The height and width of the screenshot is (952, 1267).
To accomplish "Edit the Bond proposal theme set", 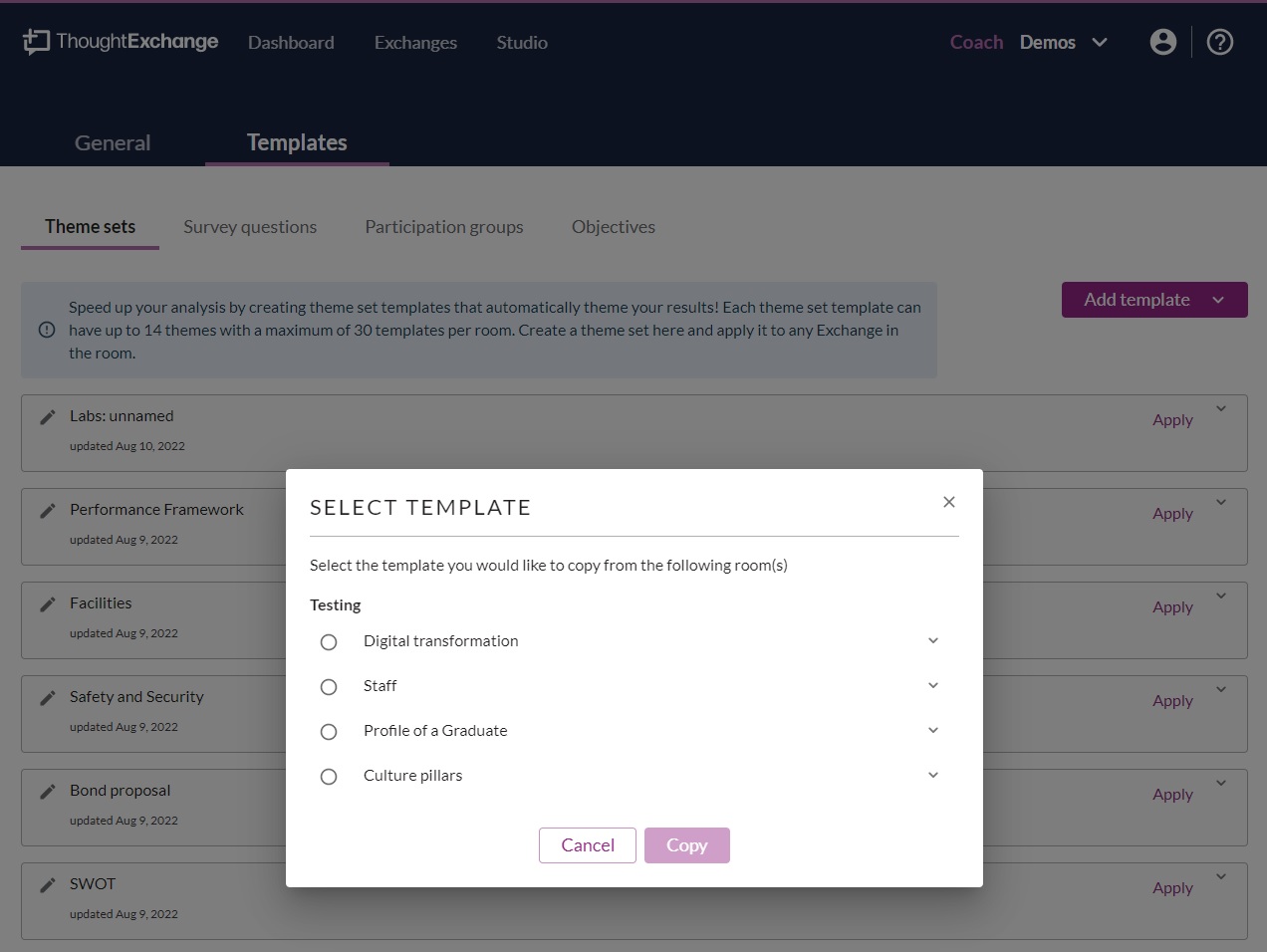I will coord(47,792).
